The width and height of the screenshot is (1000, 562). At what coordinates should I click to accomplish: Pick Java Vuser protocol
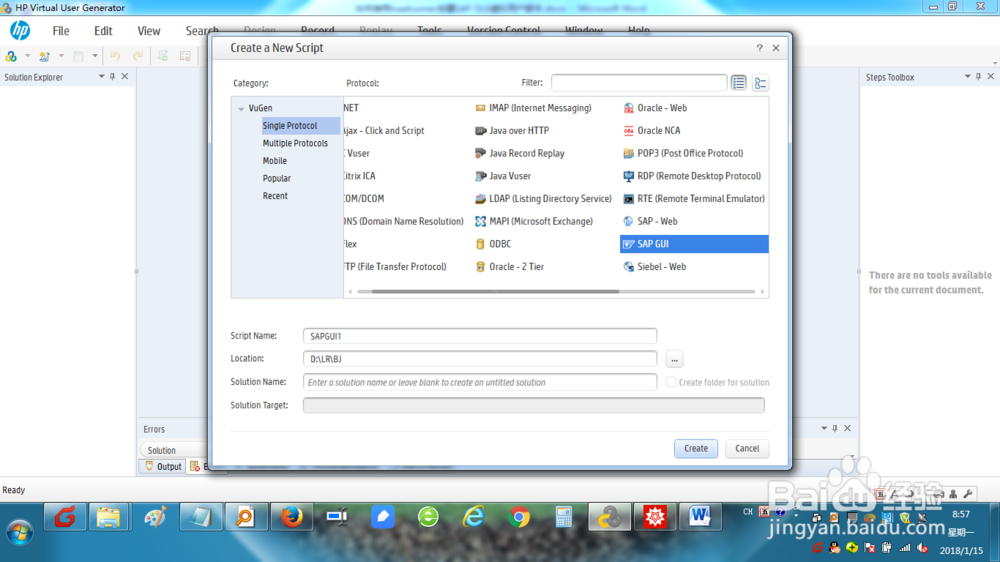click(503, 176)
